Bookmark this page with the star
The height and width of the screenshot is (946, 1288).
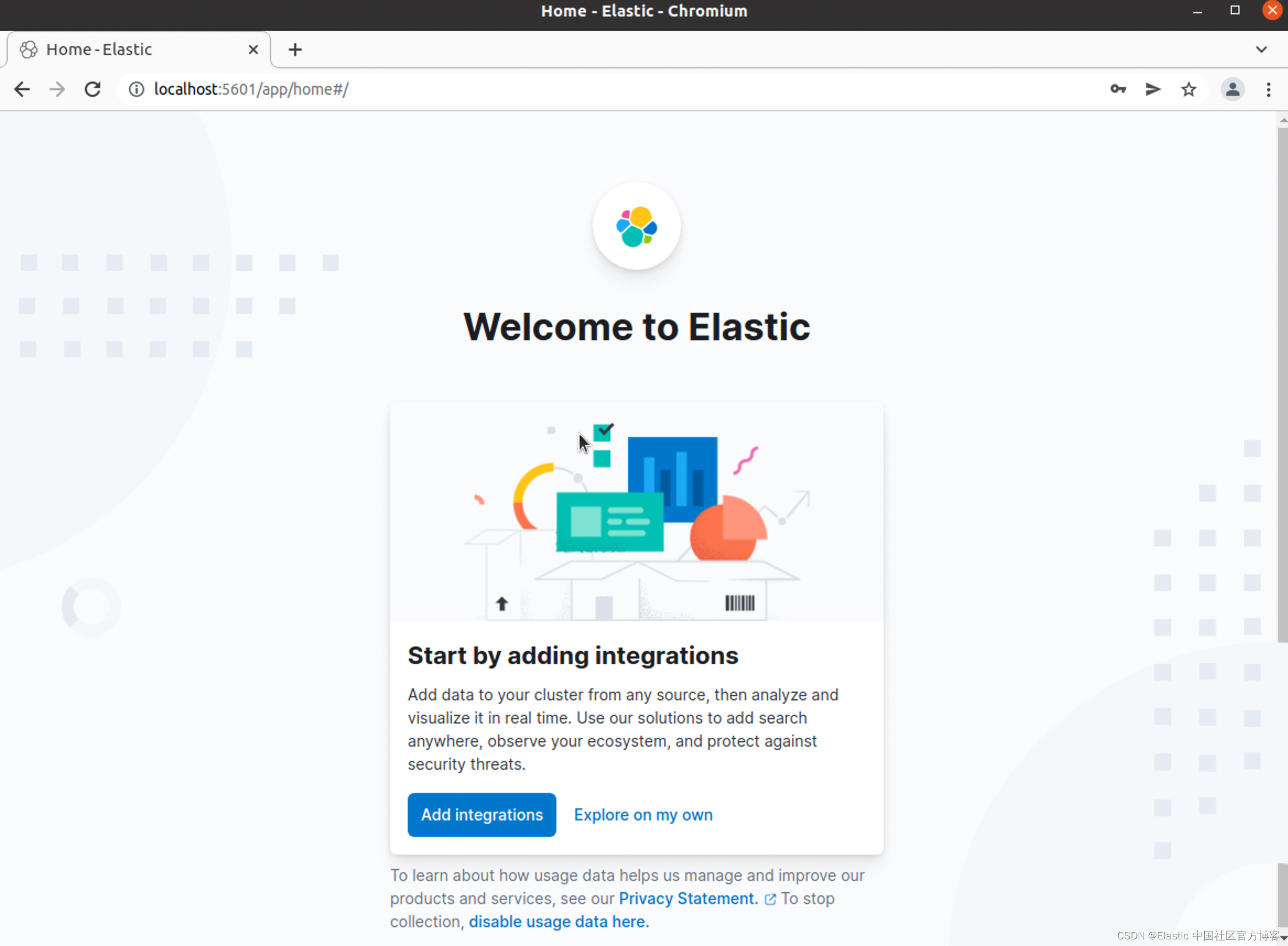pyautogui.click(x=1188, y=89)
